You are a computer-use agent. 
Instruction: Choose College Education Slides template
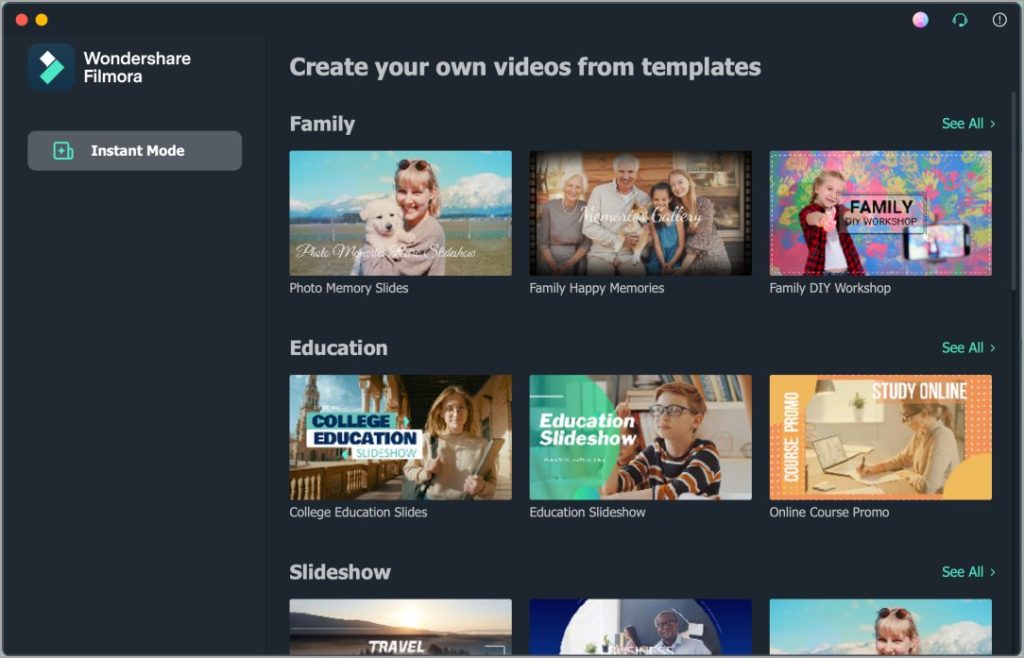click(x=400, y=437)
